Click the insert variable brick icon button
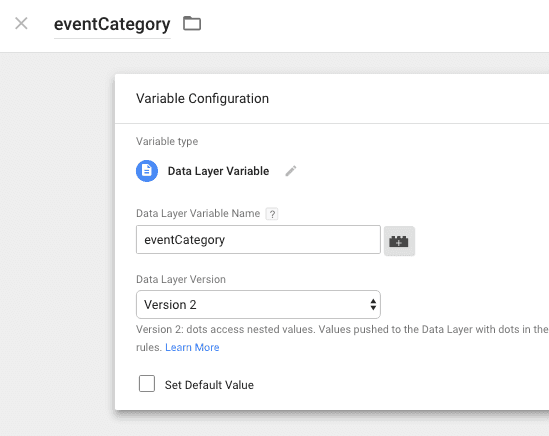 (399, 241)
